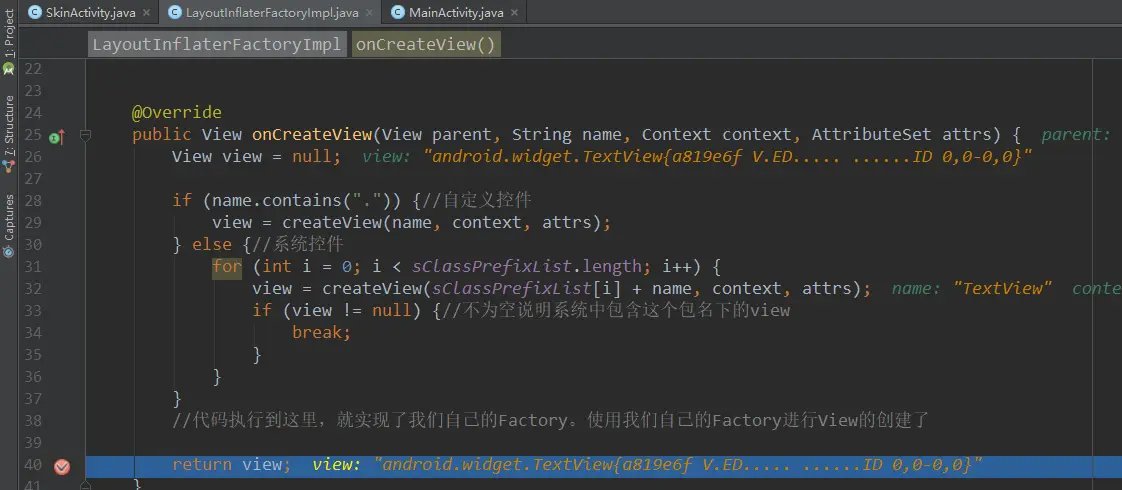The width and height of the screenshot is (1122, 490).
Task: Click the LayoutInflaterFactoryImpl.java class file icon
Action: click(x=174, y=12)
